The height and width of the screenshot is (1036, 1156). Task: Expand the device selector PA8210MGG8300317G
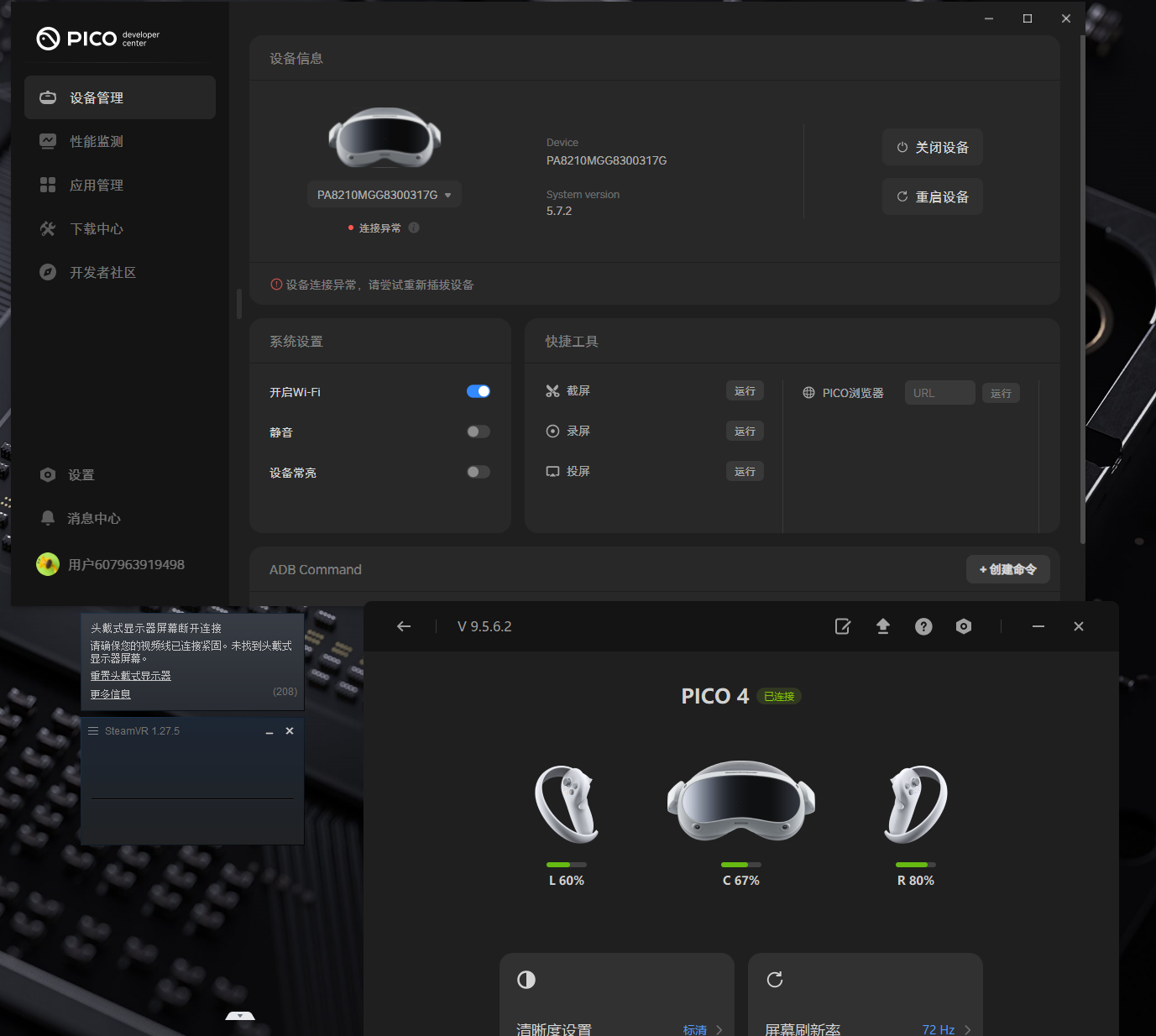(x=384, y=195)
